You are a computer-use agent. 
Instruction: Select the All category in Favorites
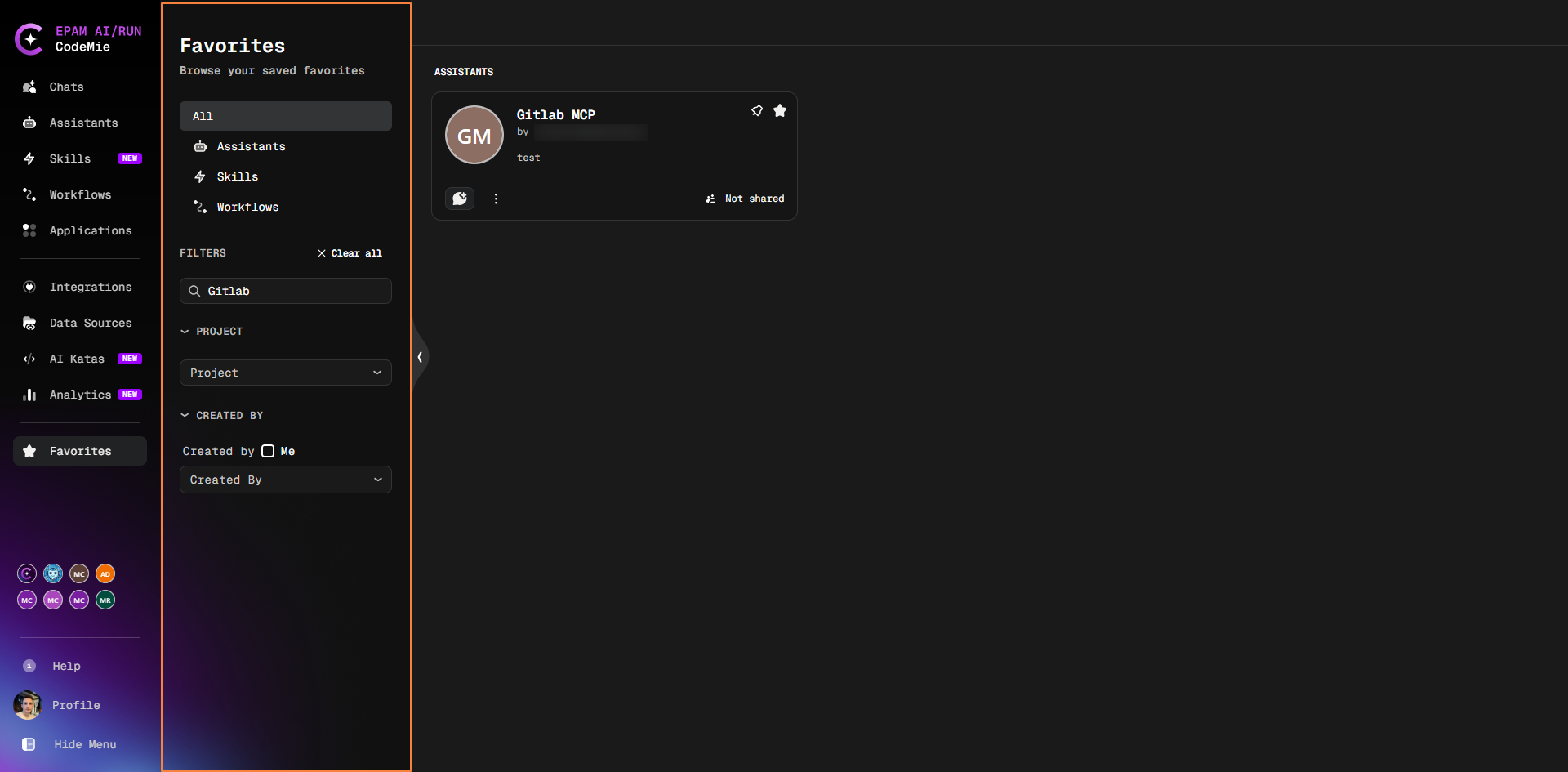click(x=286, y=116)
